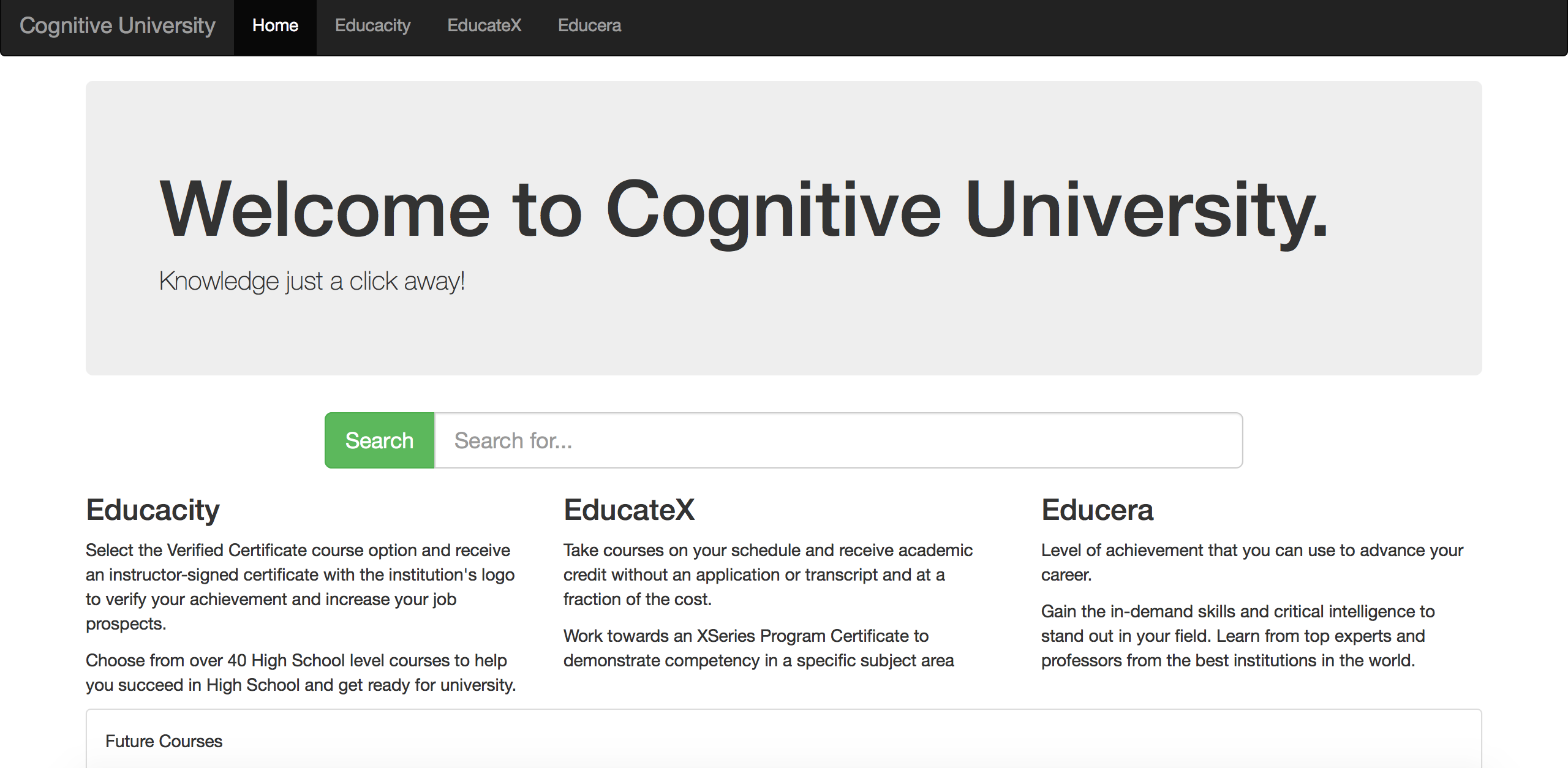Click the 'Knowledge just a click away!' tagline
The width and height of the screenshot is (1568, 768).
[x=312, y=281]
